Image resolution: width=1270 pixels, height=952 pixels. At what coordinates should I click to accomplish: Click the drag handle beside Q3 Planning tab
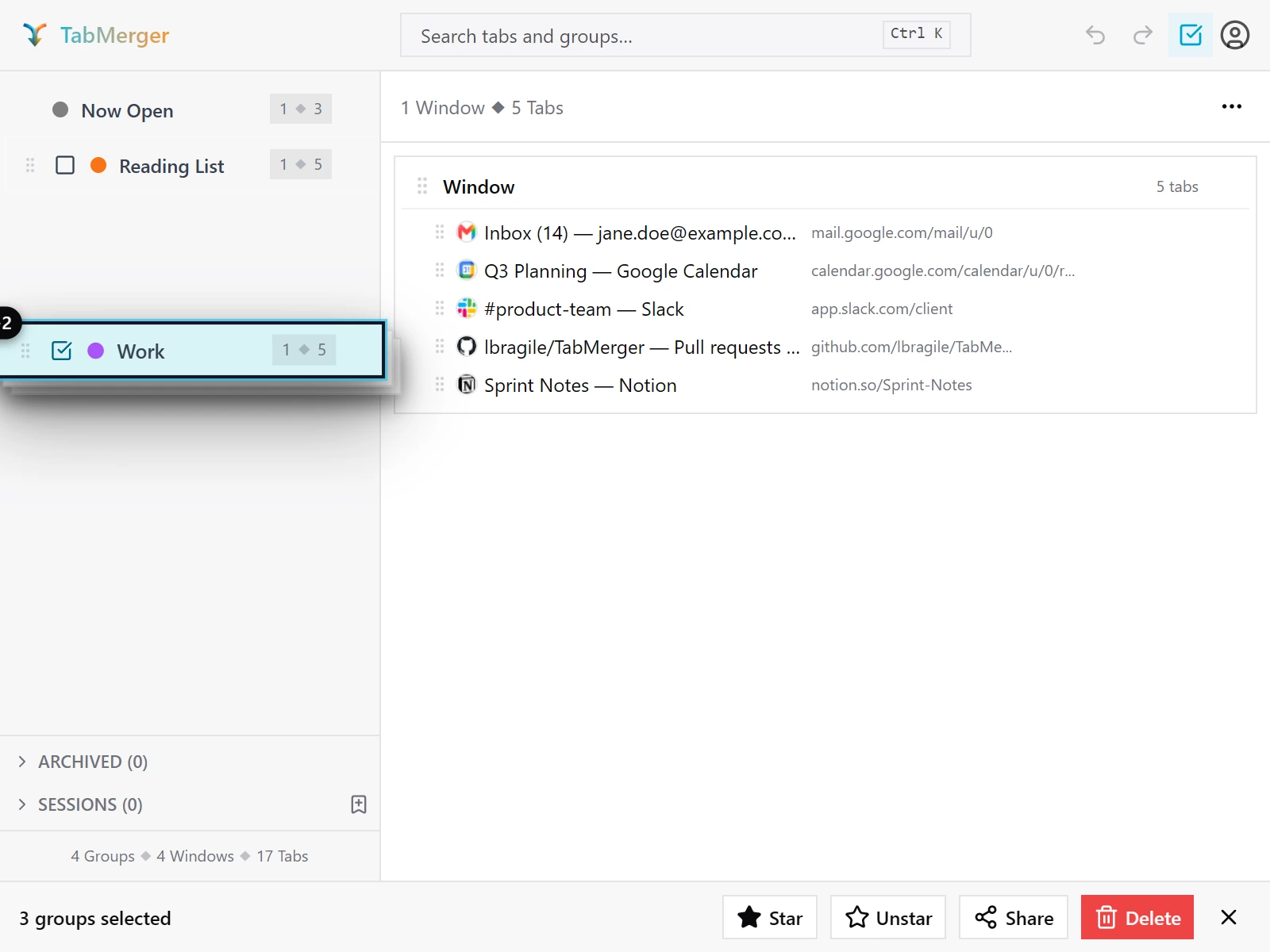[x=440, y=271]
